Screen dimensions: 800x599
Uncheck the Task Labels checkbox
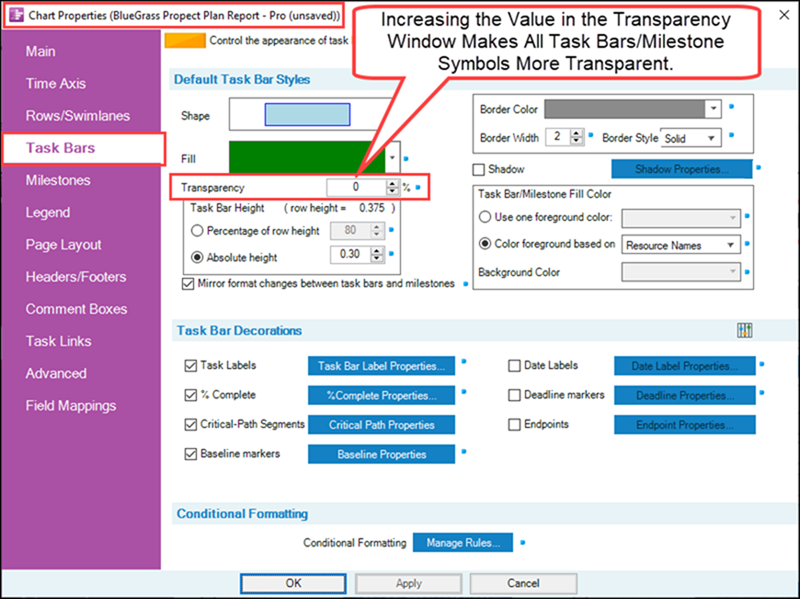pos(190,366)
